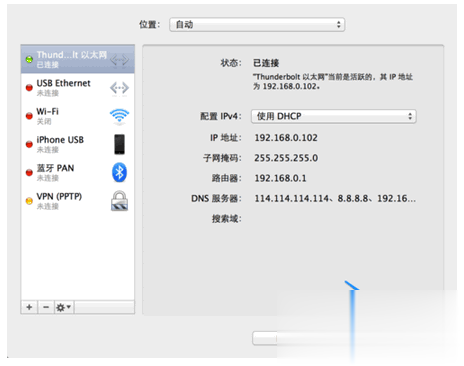Click the DNS servers value 114.114.114.114
The image size is (464, 366).
pos(335,199)
